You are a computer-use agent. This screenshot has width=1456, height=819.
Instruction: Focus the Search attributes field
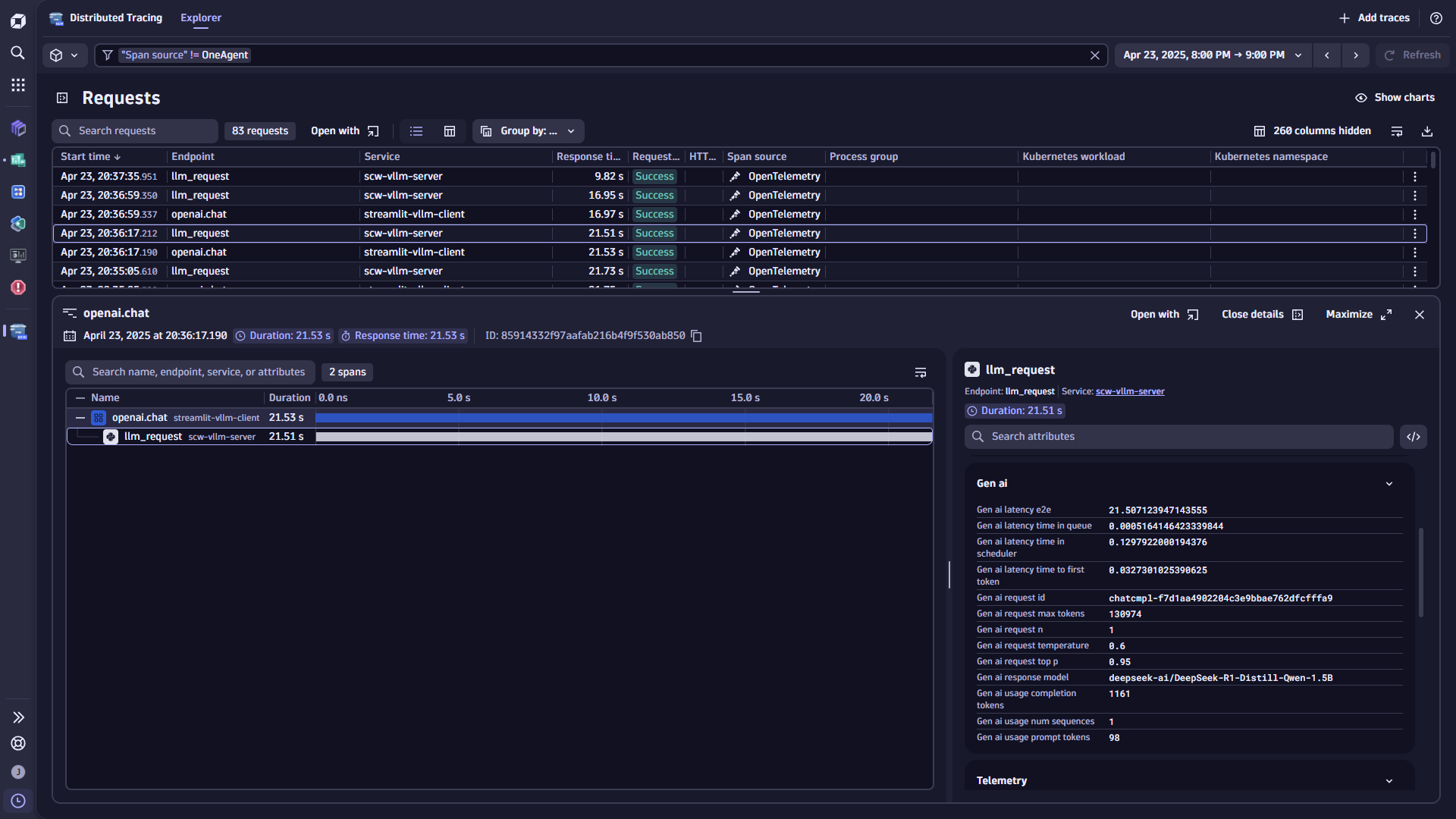(1179, 437)
